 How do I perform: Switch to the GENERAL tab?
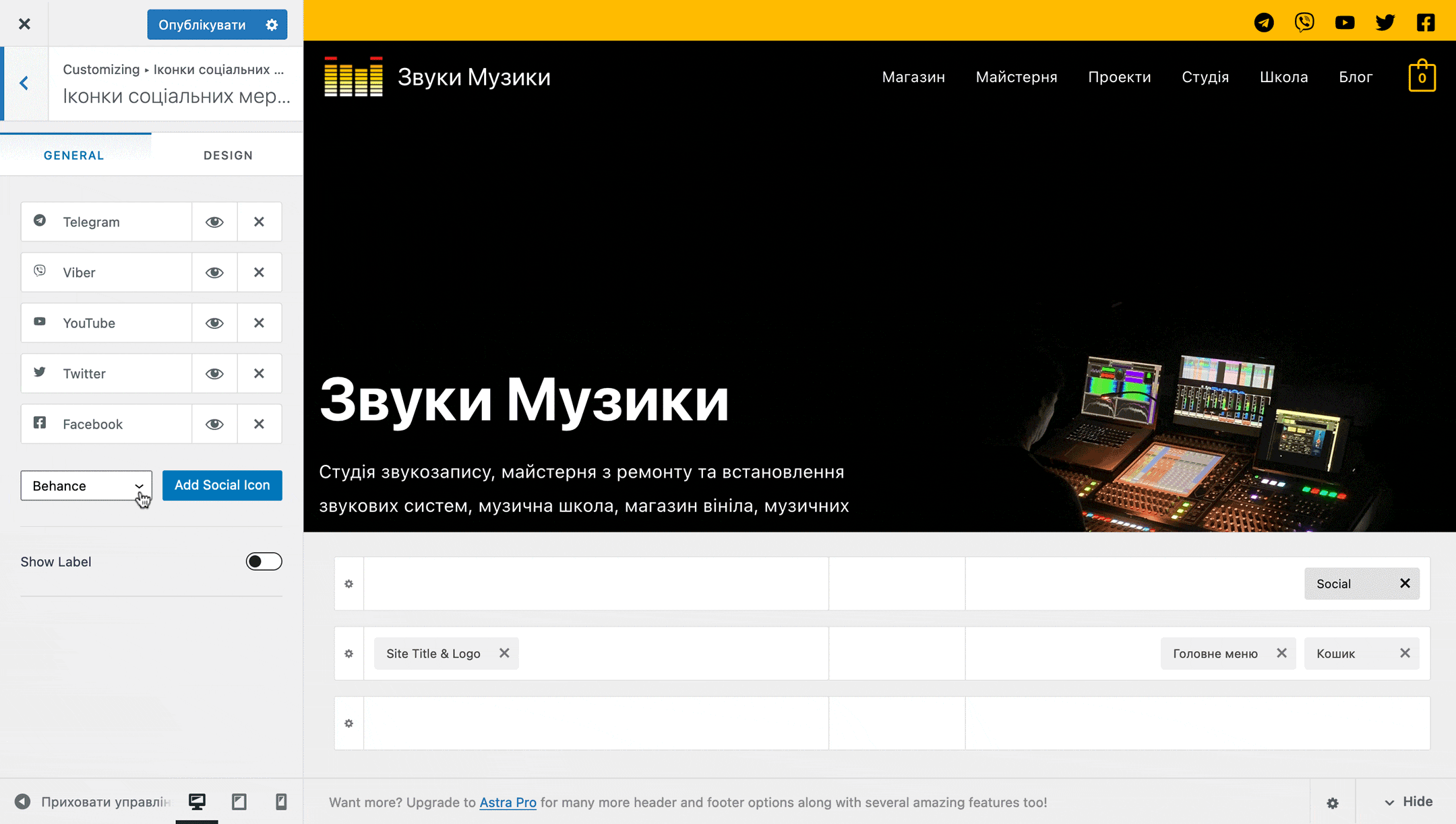pyautogui.click(x=74, y=156)
